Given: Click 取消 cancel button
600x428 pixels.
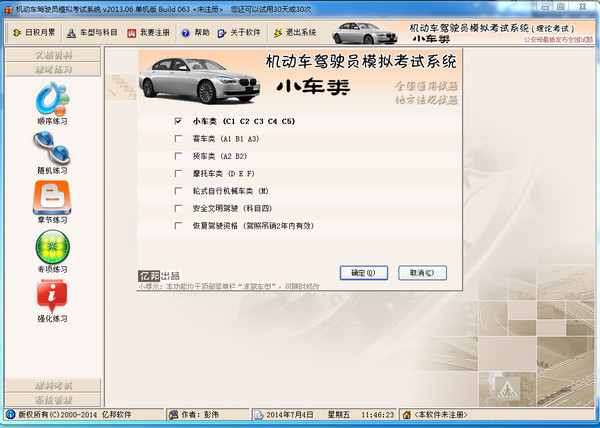Looking at the screenshot, I should coord(421,272).
